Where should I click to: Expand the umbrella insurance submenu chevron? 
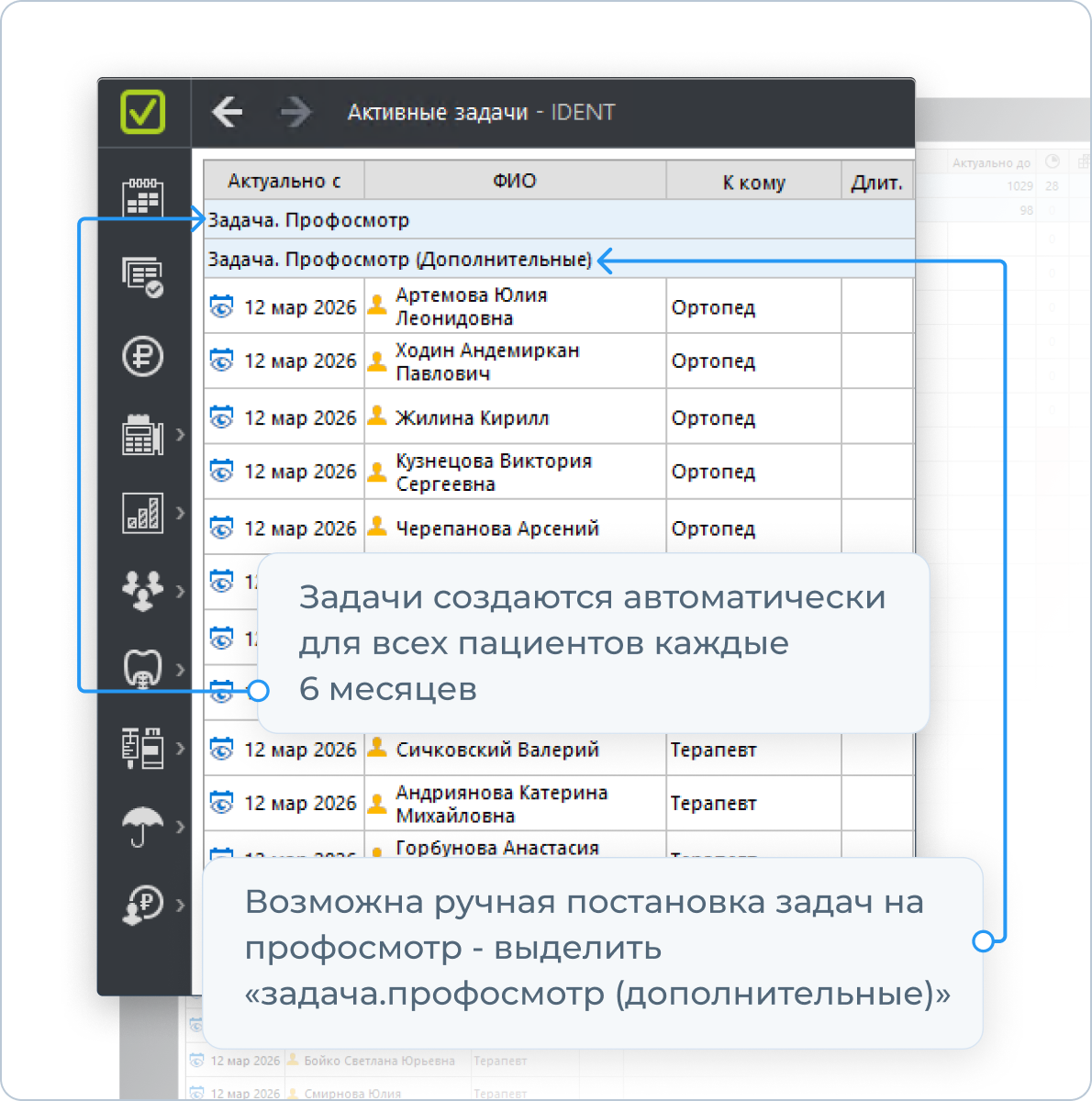tap(180, 826)
